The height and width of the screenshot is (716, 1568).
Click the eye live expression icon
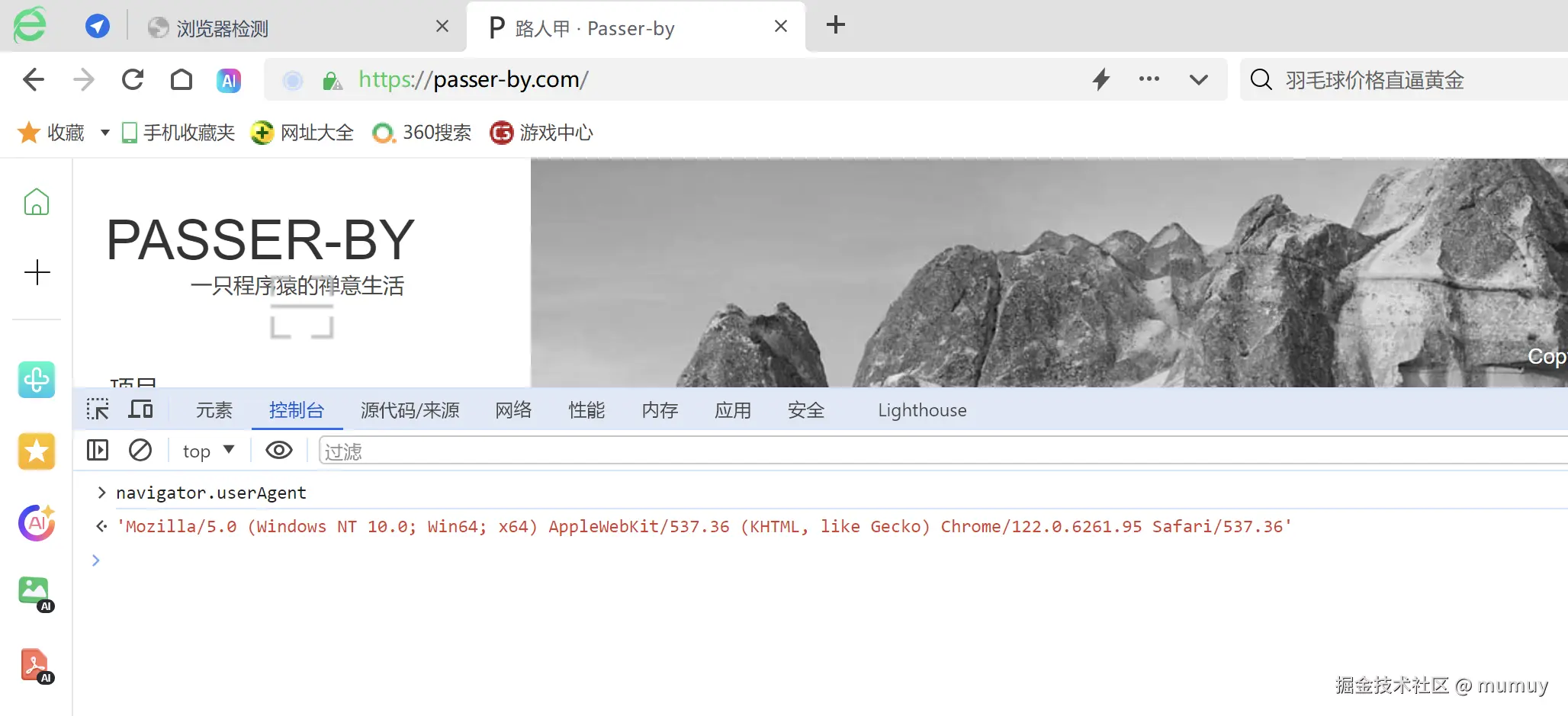click(x=279, y=451)
